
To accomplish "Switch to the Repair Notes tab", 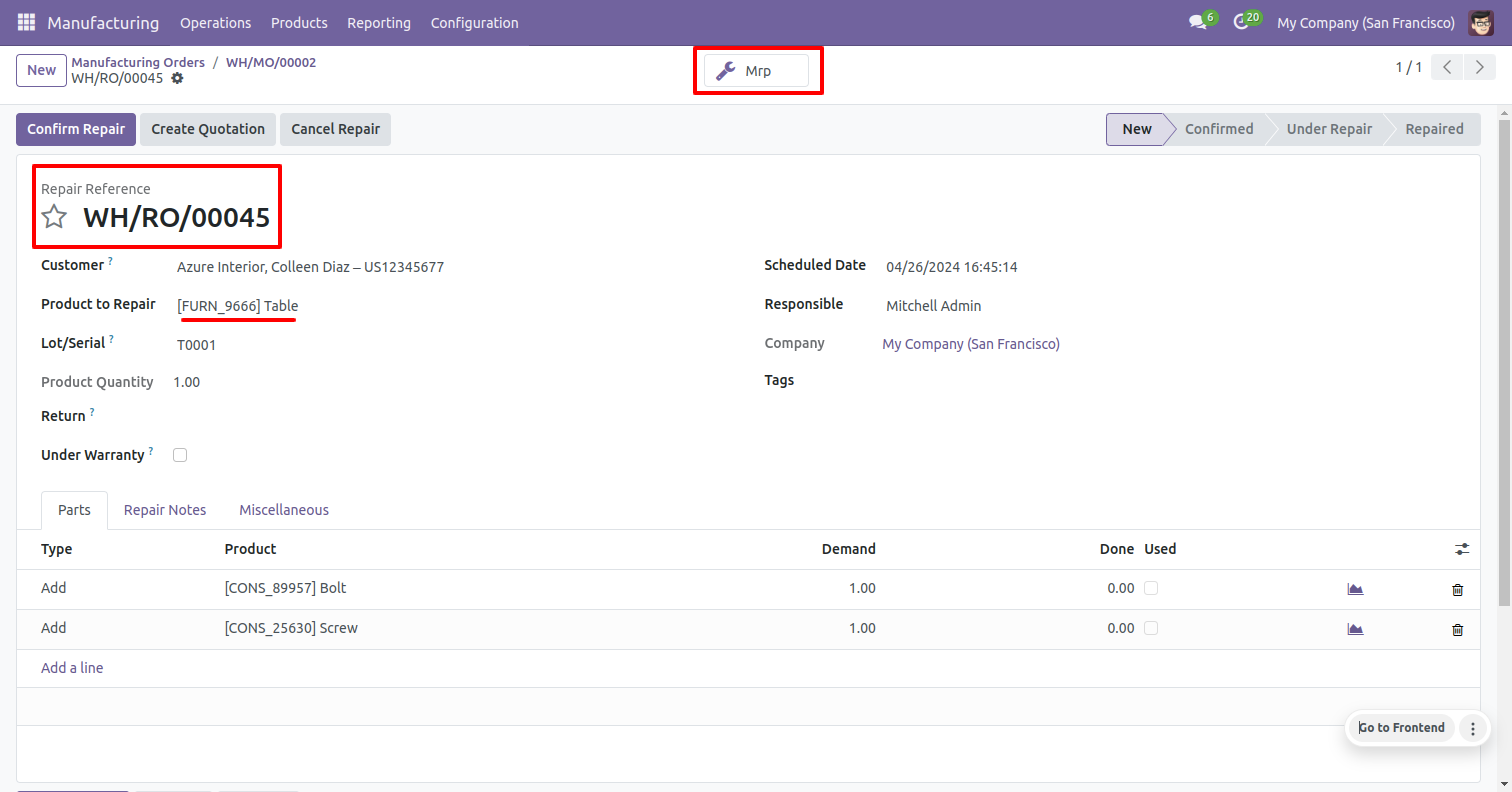I will [165, 510].
